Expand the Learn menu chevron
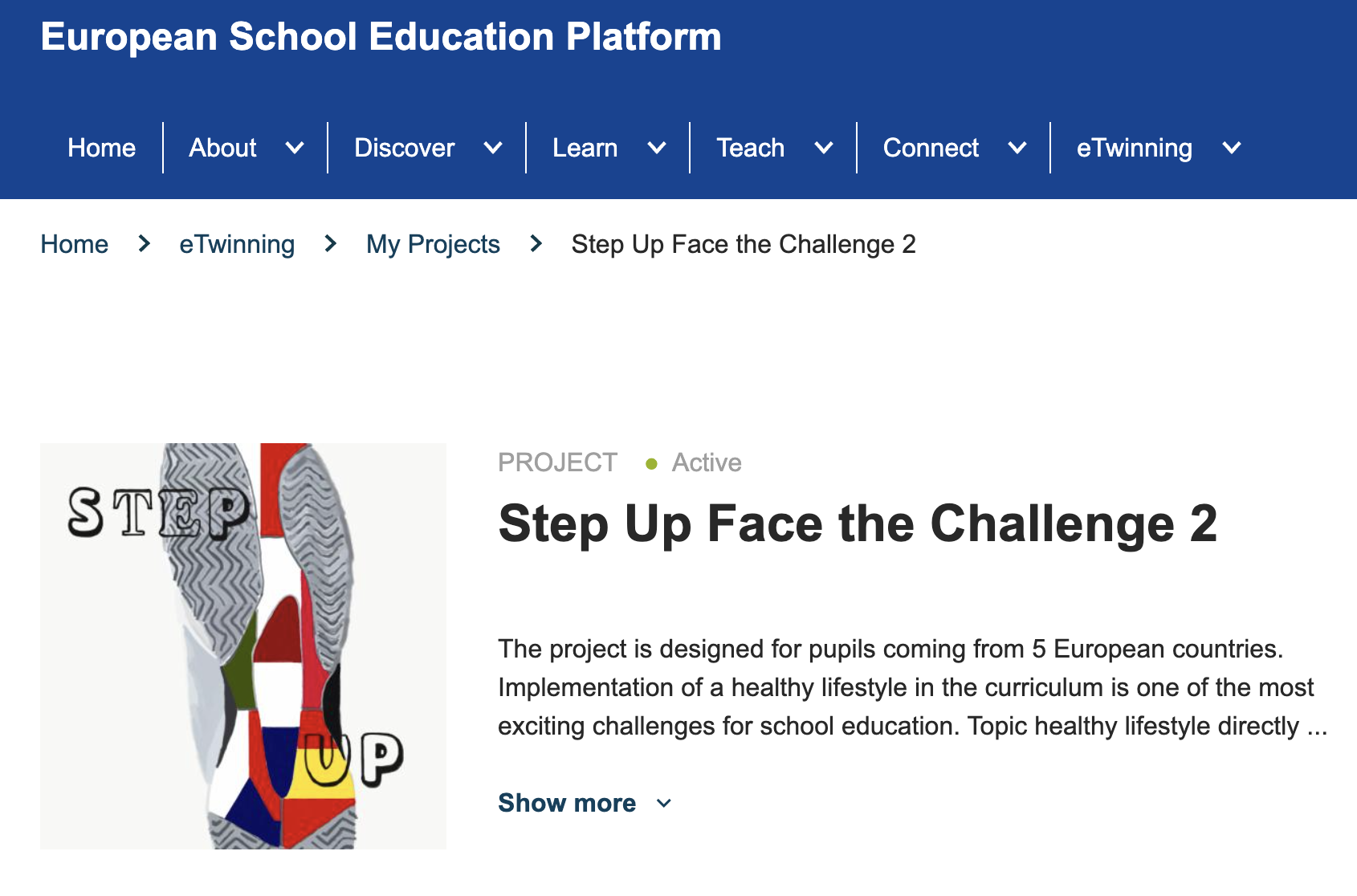 [657, 148]
